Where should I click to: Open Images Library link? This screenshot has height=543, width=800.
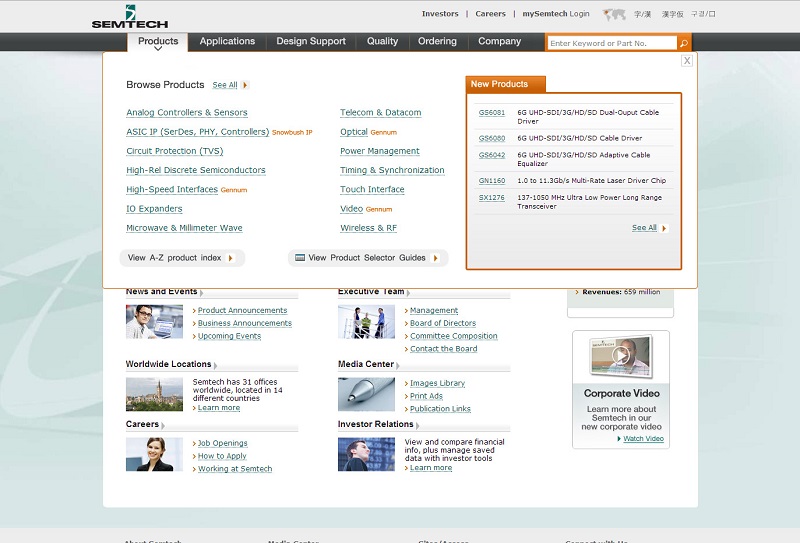437,383
